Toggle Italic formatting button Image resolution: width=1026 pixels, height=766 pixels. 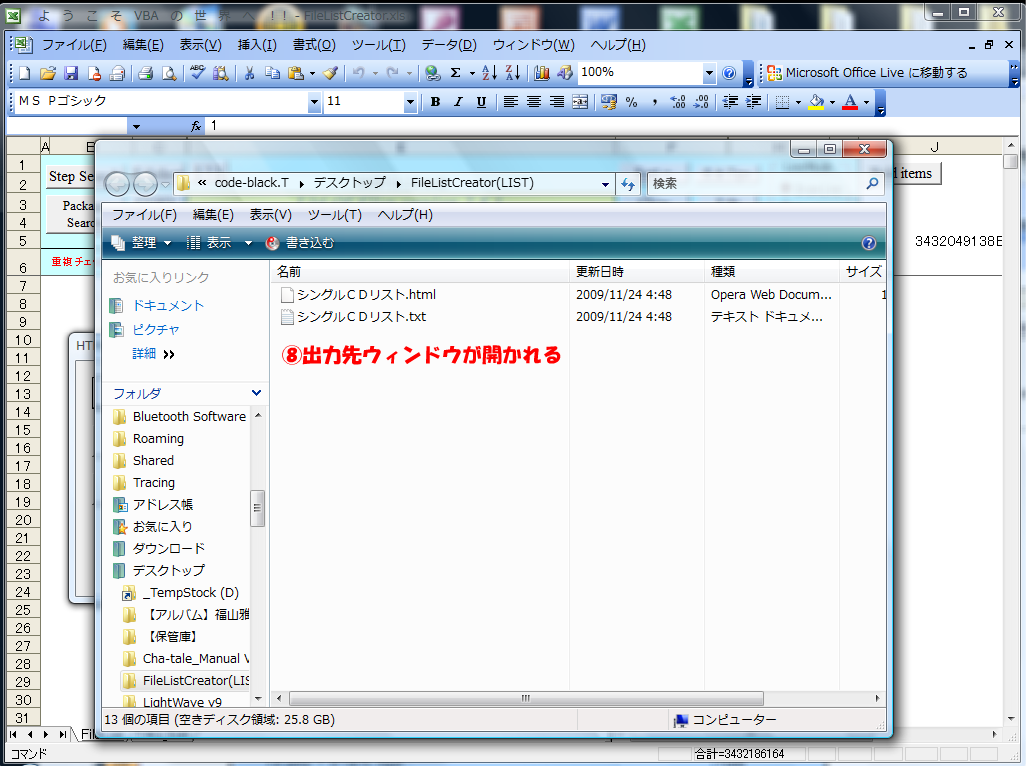pos(458,102)
